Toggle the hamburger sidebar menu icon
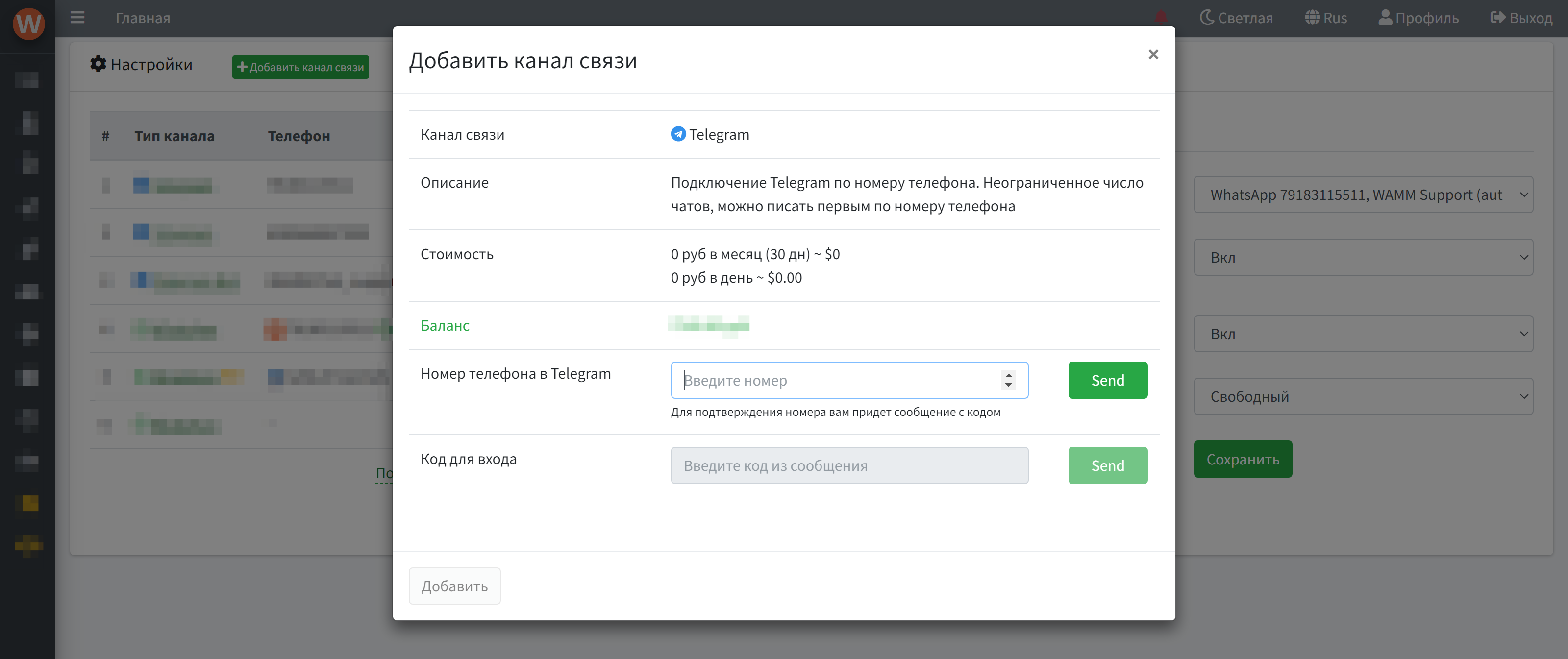The image size is (1568, 659). (77, 18)
